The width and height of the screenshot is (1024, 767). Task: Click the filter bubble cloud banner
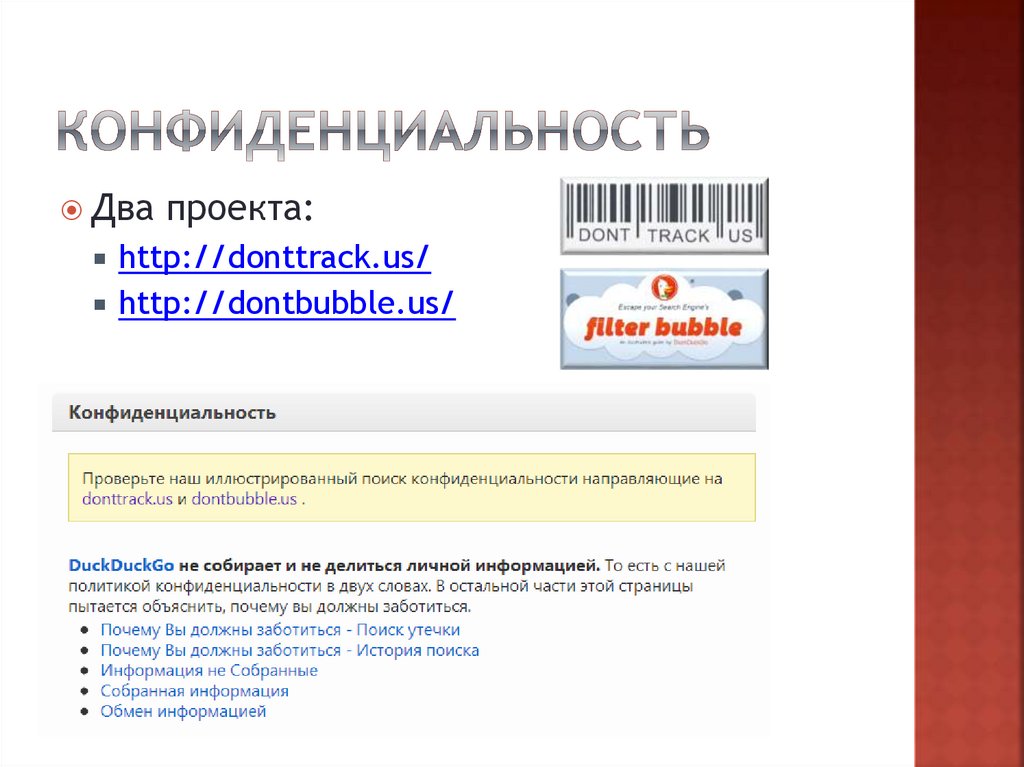[x=664, y=319]
